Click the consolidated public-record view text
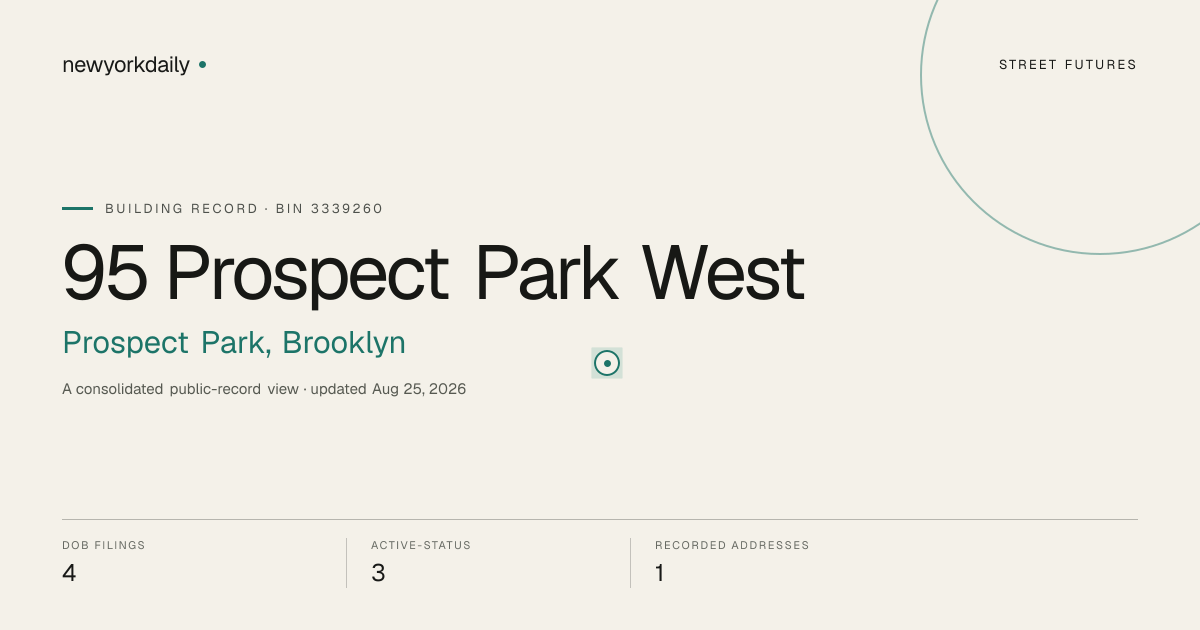Image resolution: width=1200 pixels, height=630 pixels. pyautogui.click(x=180, y=389)
